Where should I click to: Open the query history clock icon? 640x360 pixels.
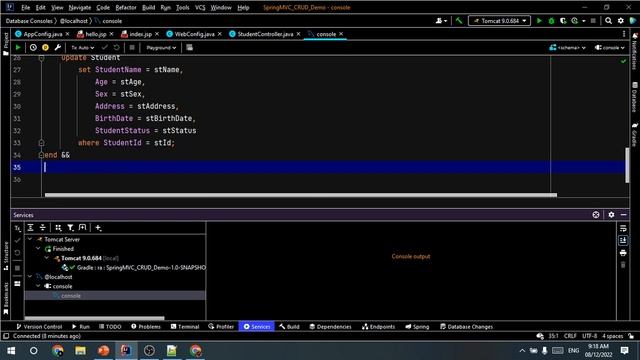[33, 48]
